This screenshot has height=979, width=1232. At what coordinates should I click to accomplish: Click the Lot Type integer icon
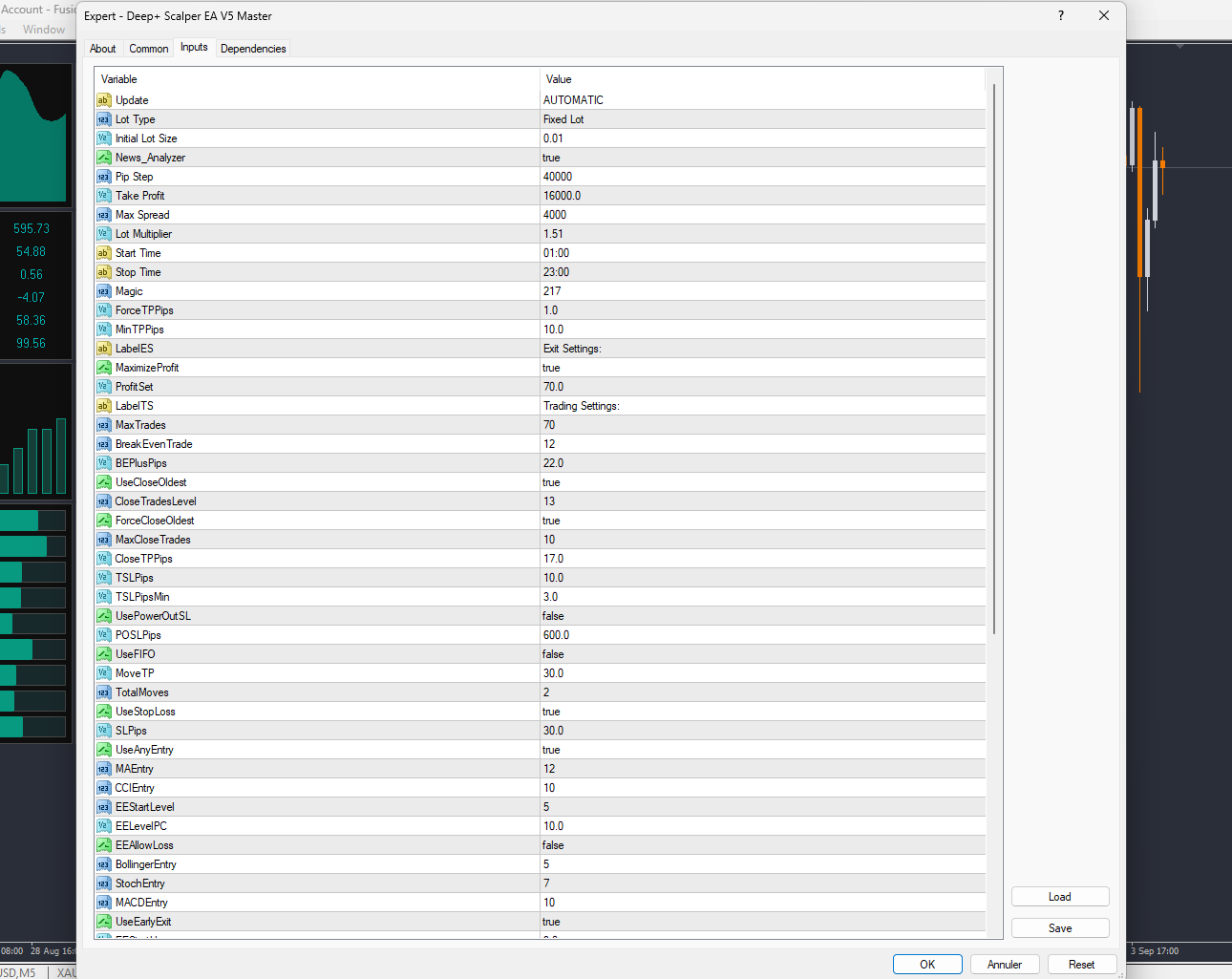tap(103, 119)
